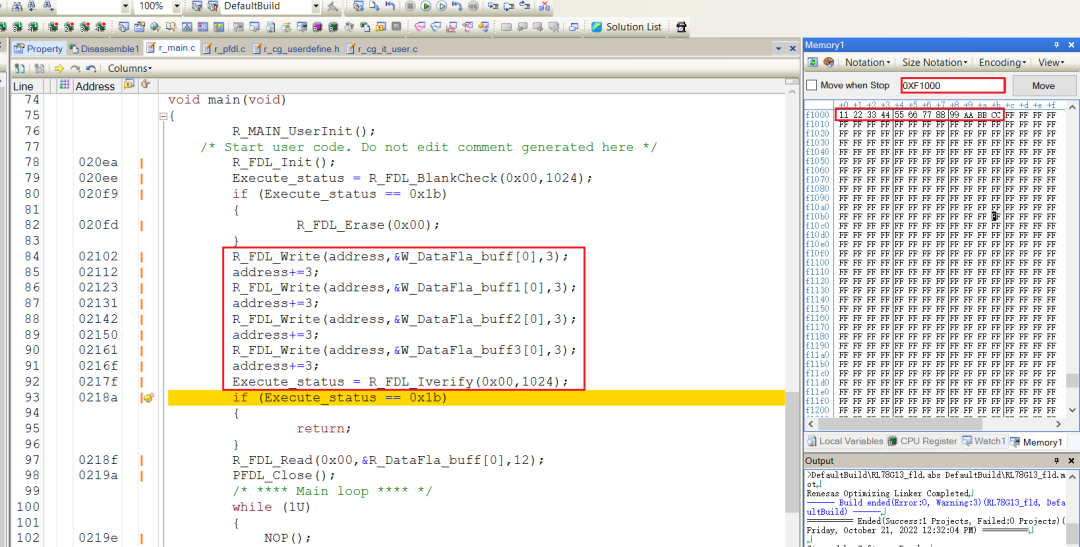
Task: Click the memory address field containing 0XF1000
Action: 953,85
